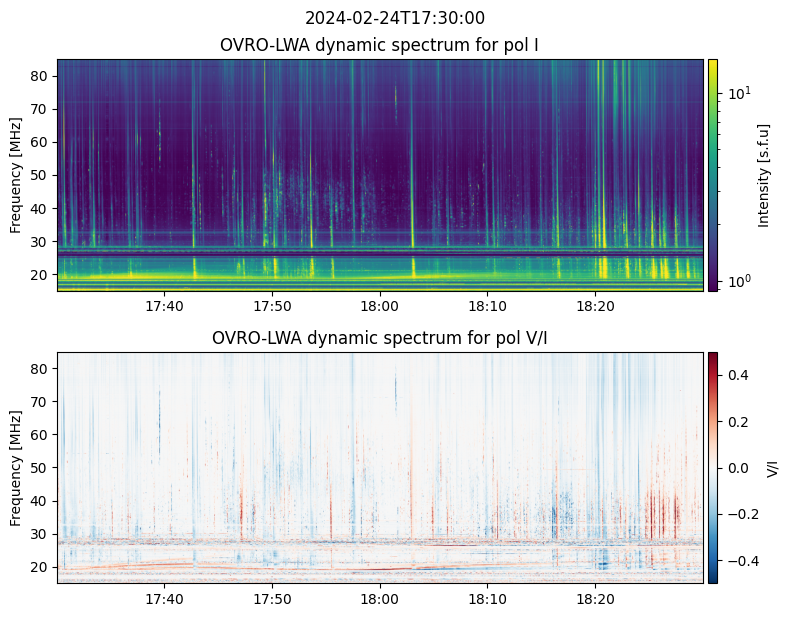The width and height of the screenshot is (790, 617).
Task: Pick the yellow top of the intensity colorbar
Action: point(713,64)
